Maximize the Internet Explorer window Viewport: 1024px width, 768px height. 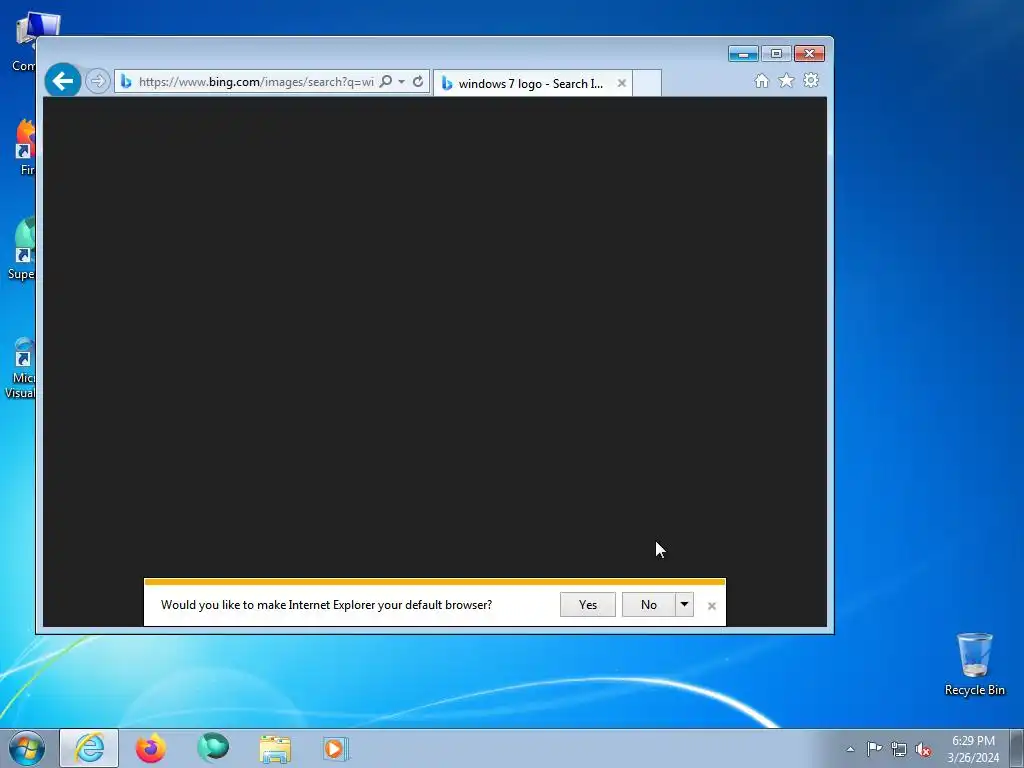point(776,54)
